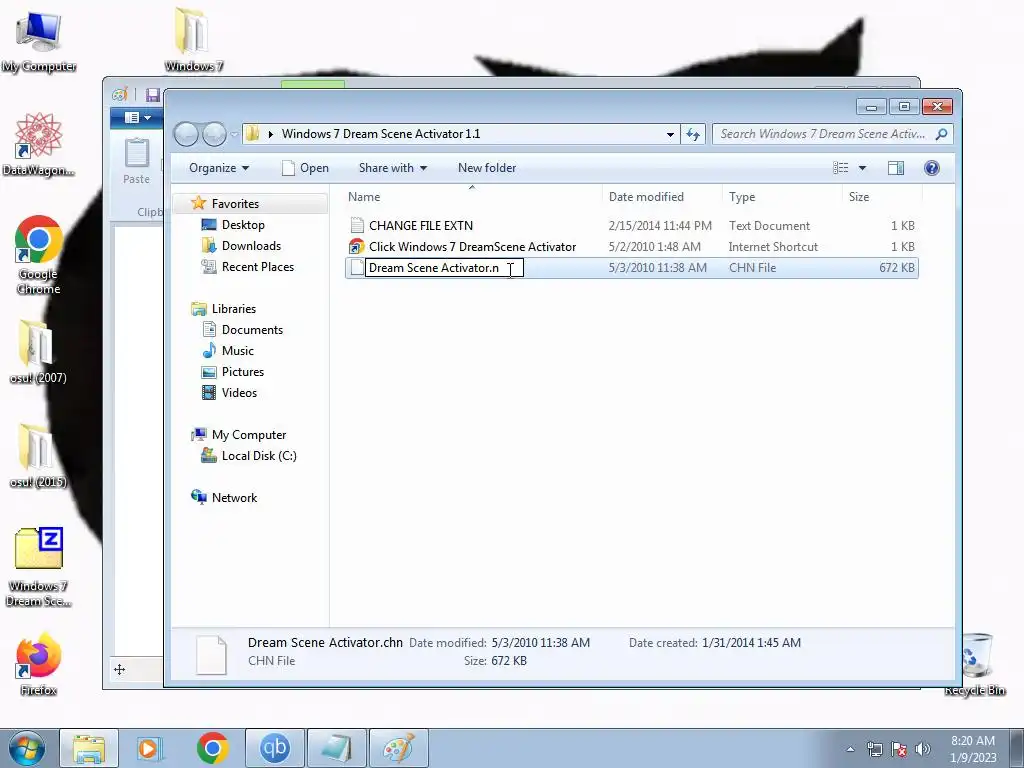This screenshot has width=1024, height=768.
Task: Go to Desktop in Favorites
Action: click(x=243, y=225)
